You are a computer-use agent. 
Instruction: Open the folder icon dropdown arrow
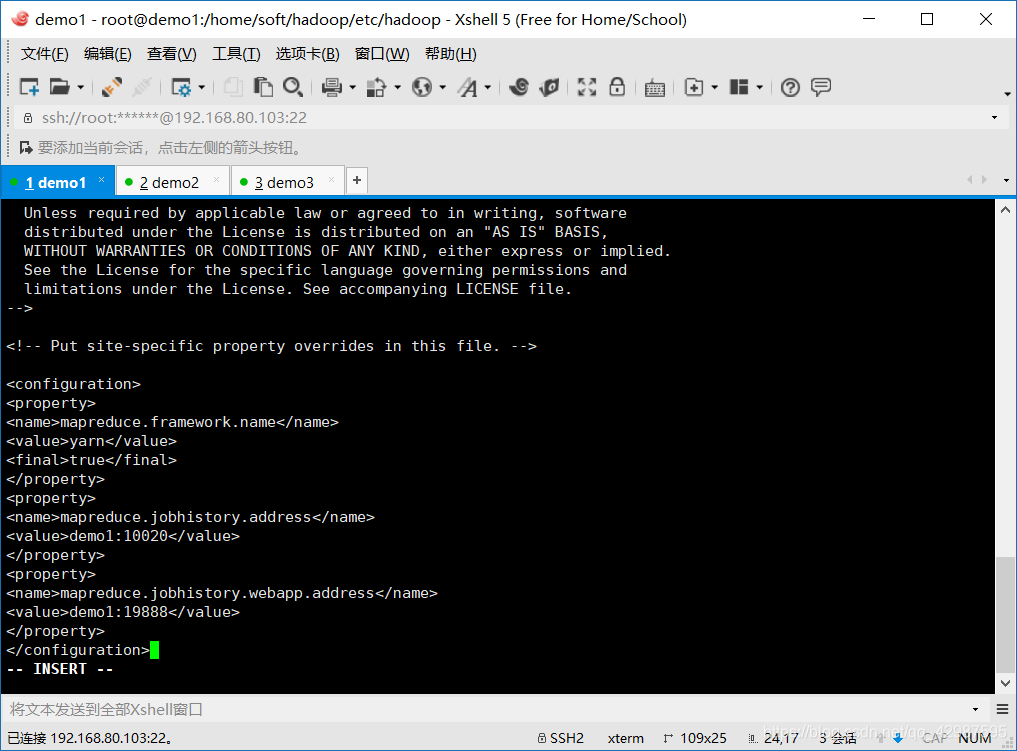coord(80,87)
